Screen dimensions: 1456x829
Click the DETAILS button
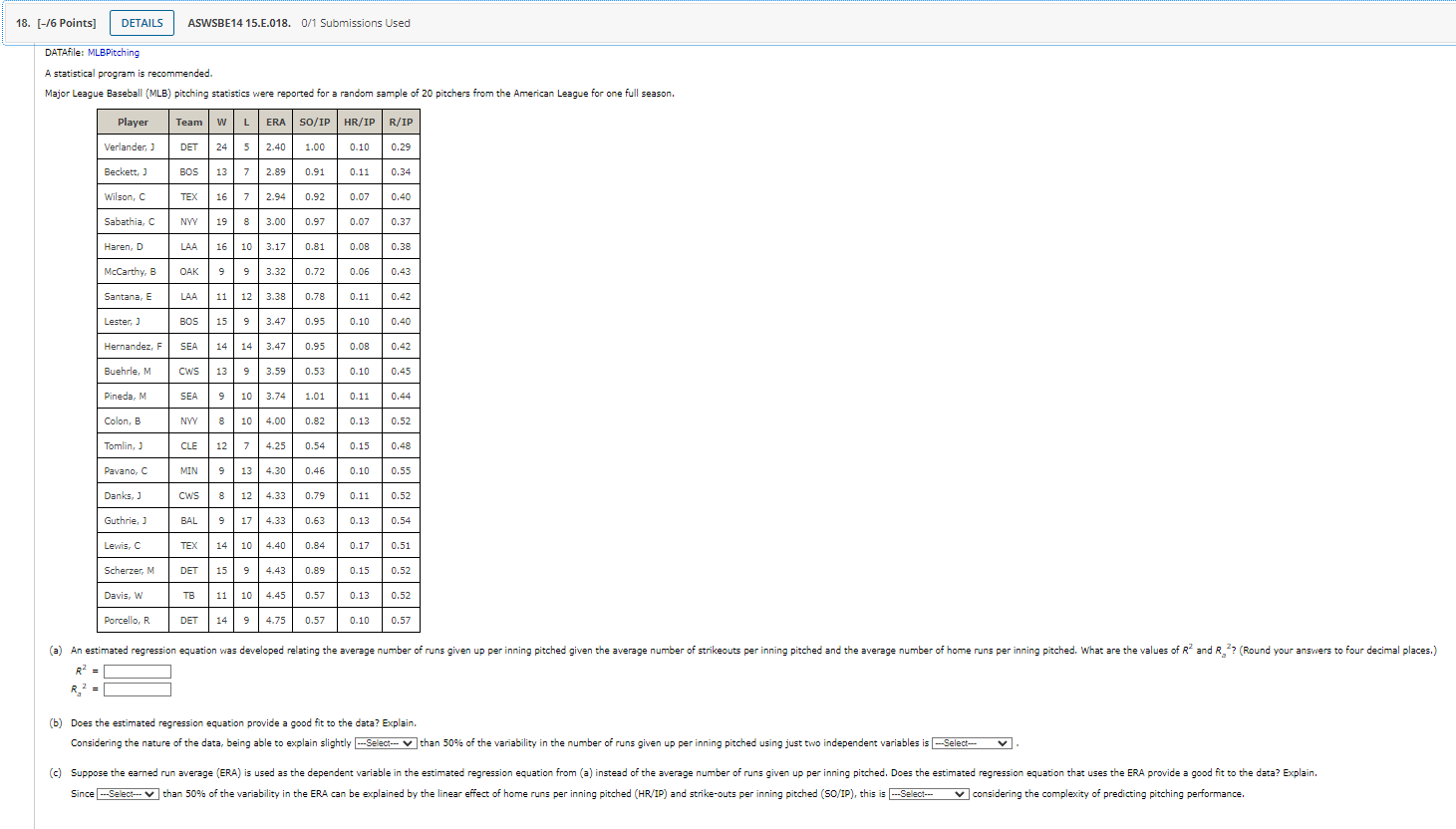[142, 23]
